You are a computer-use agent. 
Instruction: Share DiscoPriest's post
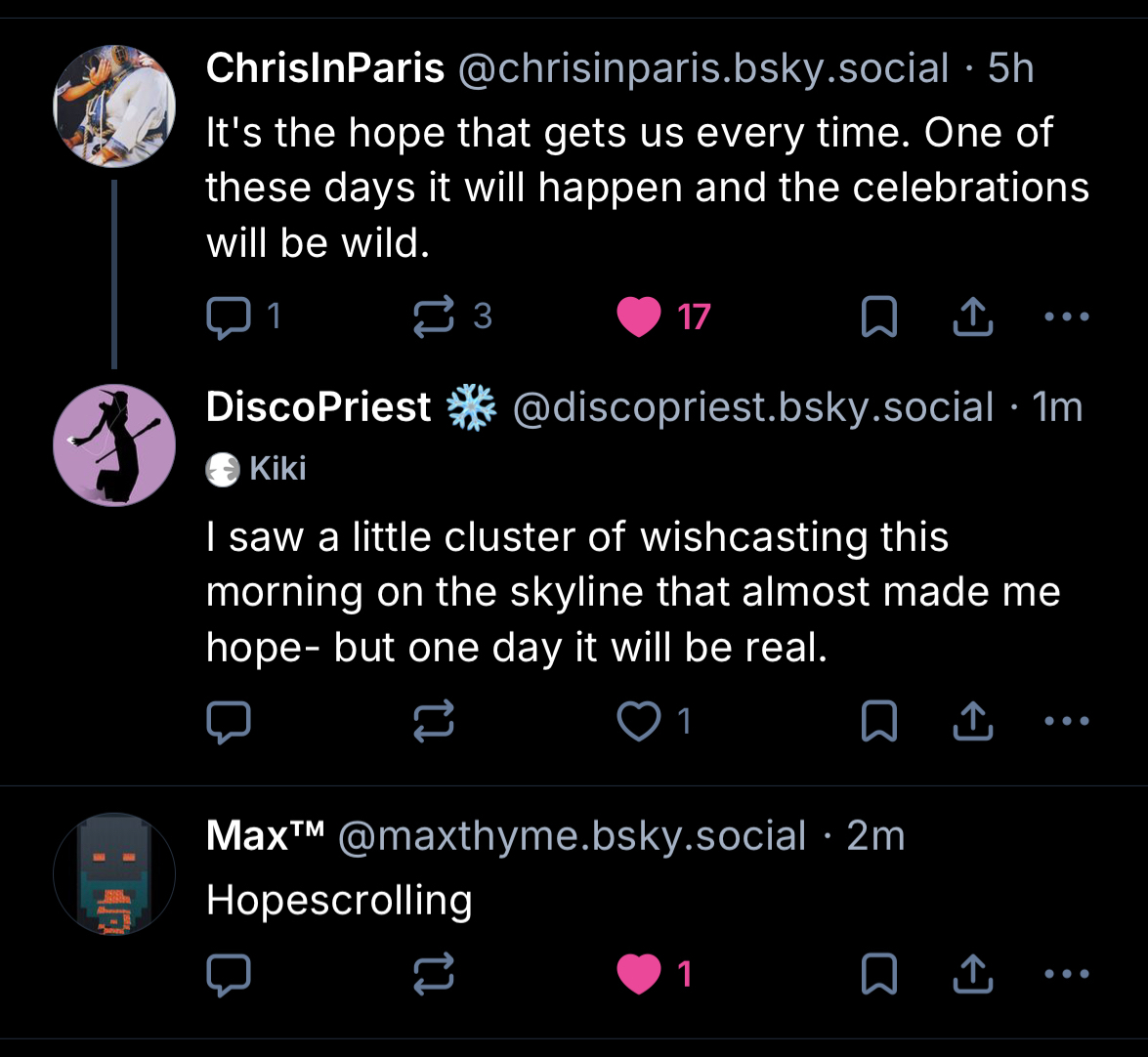pos(971,722)
